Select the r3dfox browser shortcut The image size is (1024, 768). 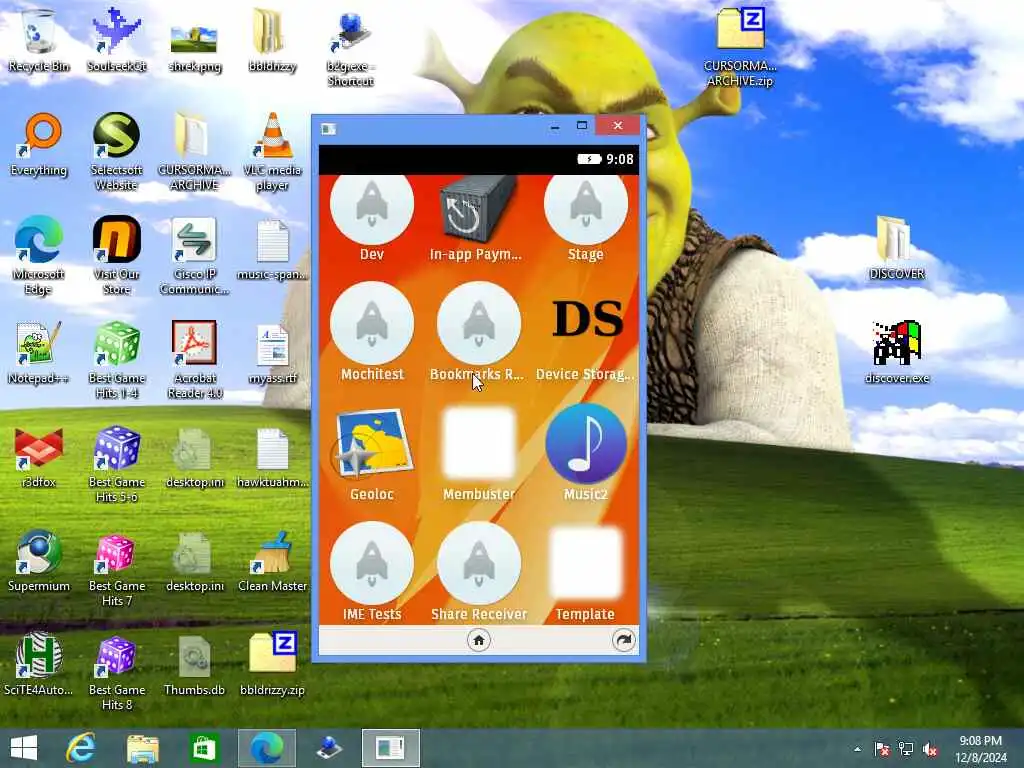39,457
